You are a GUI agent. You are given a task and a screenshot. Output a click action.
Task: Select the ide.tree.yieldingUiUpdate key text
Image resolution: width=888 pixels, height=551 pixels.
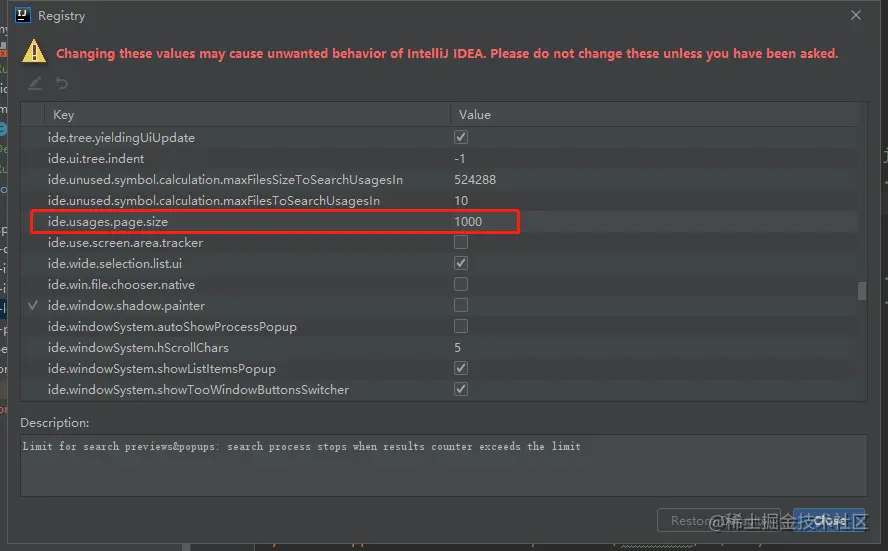(121, 138)
